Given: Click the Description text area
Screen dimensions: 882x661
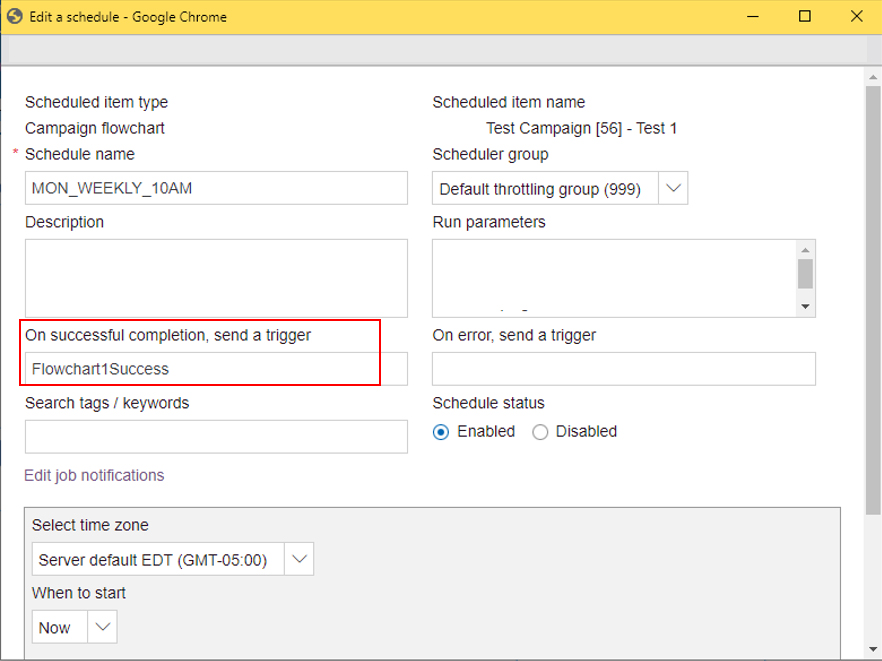Looking at the screenshot, I should point(216,278).
